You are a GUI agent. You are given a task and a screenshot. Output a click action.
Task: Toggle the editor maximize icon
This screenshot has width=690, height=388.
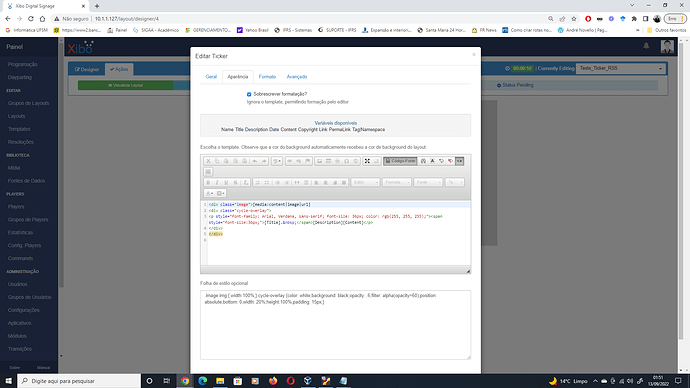(x=367, y=161)
